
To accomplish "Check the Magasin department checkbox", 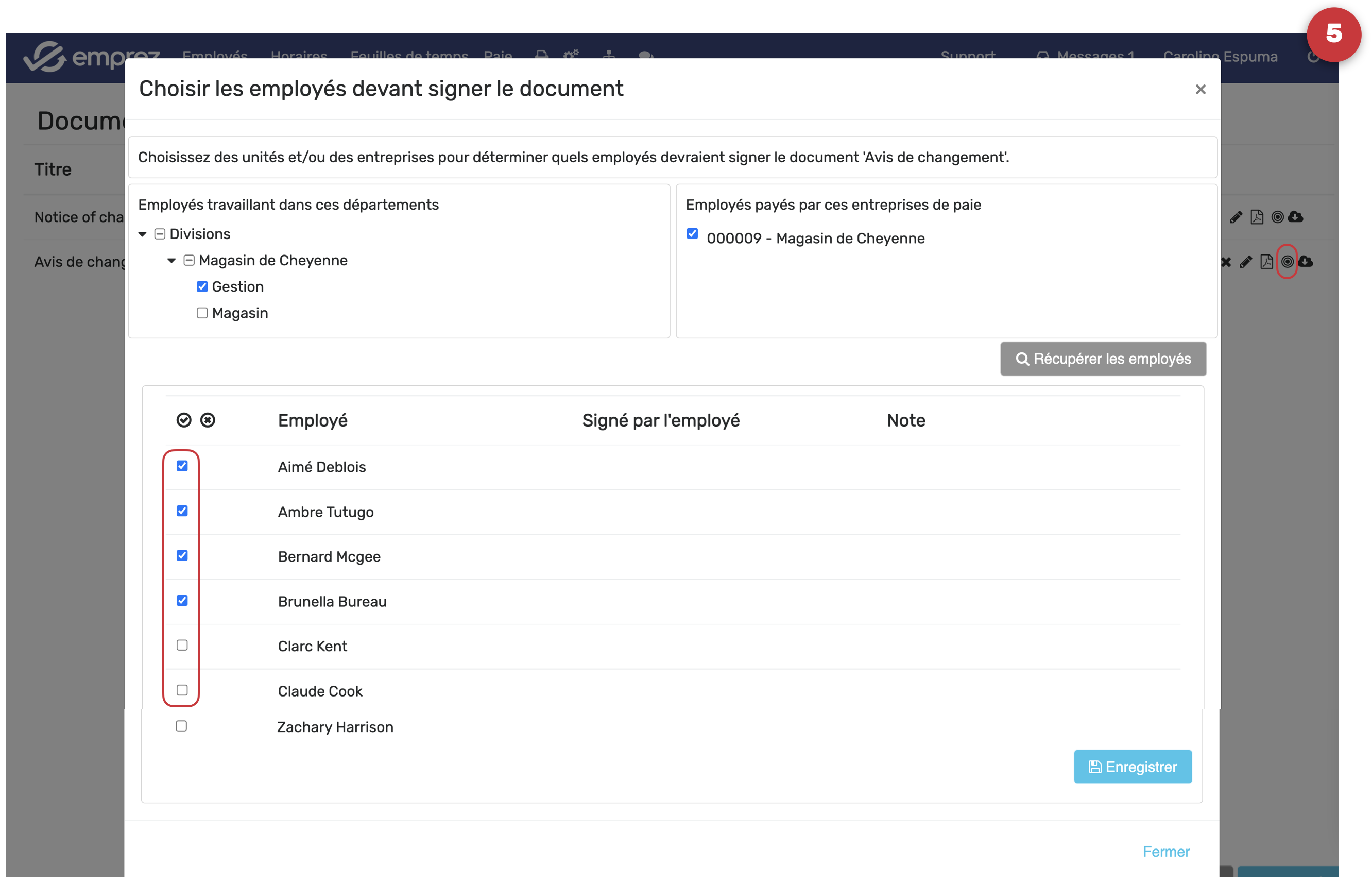I will coord(202,313).
